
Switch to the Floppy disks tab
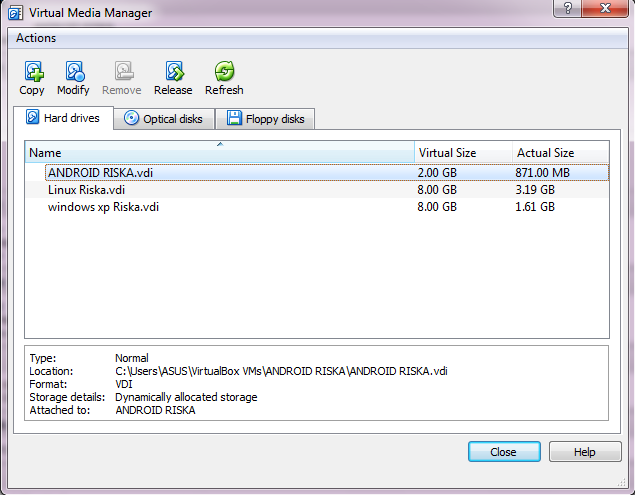(x=265, y=119)
